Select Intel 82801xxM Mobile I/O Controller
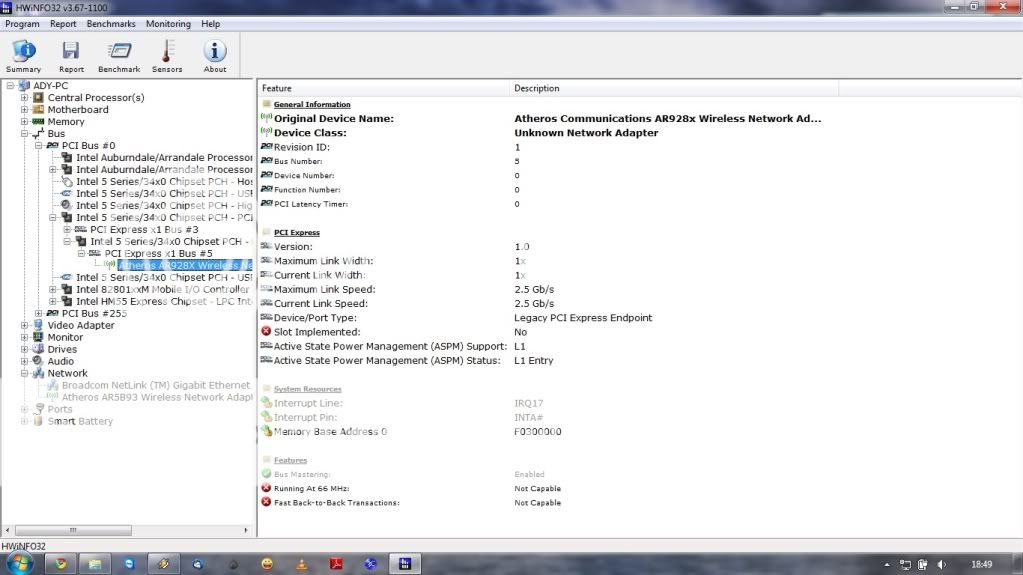 point(162,289)
